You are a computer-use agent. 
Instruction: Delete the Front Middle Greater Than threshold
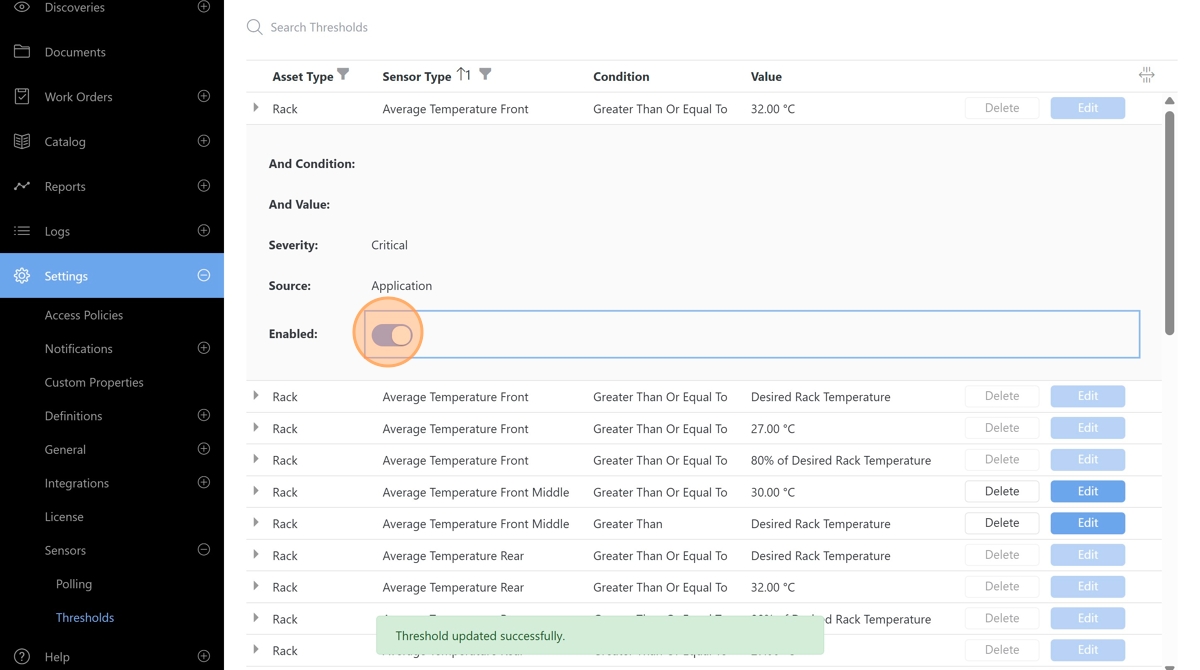pyautogui.click(x=1001, y=523)
